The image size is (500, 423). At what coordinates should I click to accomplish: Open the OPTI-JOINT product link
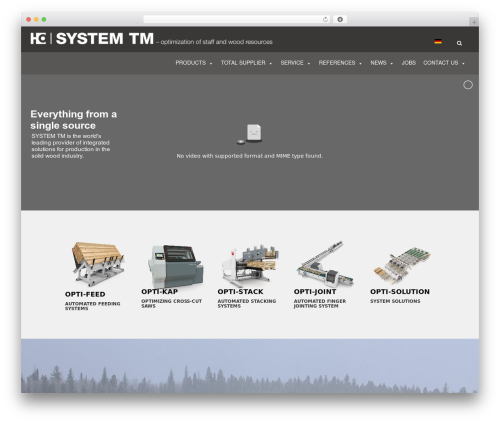(315, 292)
